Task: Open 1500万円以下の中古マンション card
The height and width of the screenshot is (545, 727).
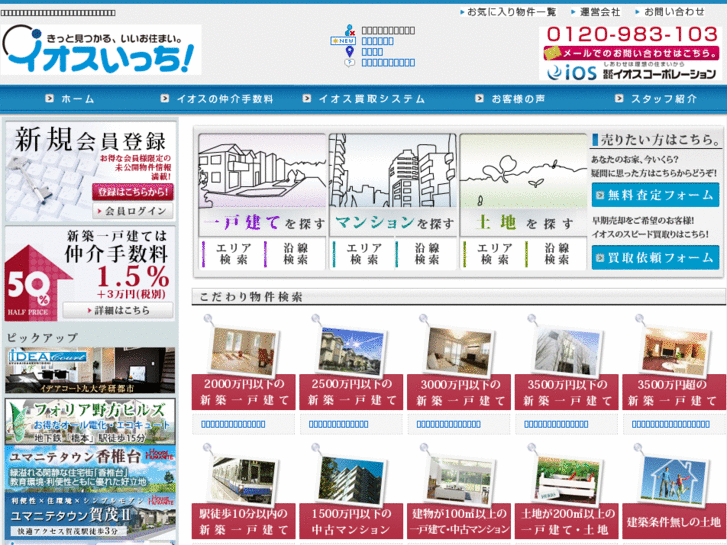Action: pos(351,493)
